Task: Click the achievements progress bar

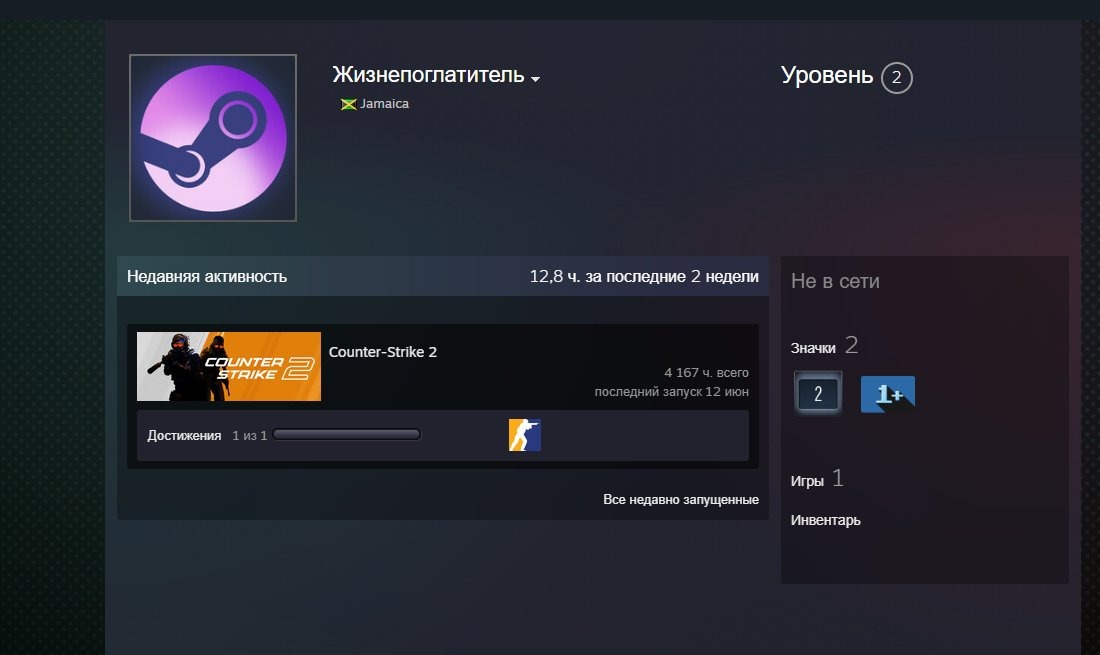Action: [x=347, y=435]
